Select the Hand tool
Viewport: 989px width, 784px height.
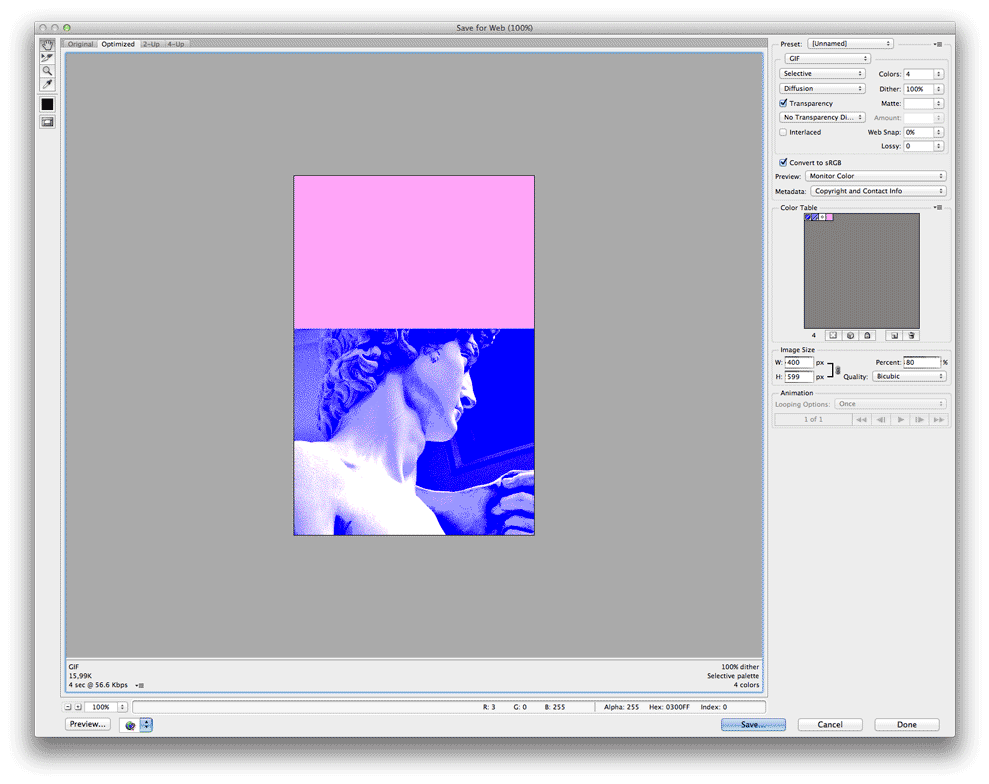[x=47, y=45]
